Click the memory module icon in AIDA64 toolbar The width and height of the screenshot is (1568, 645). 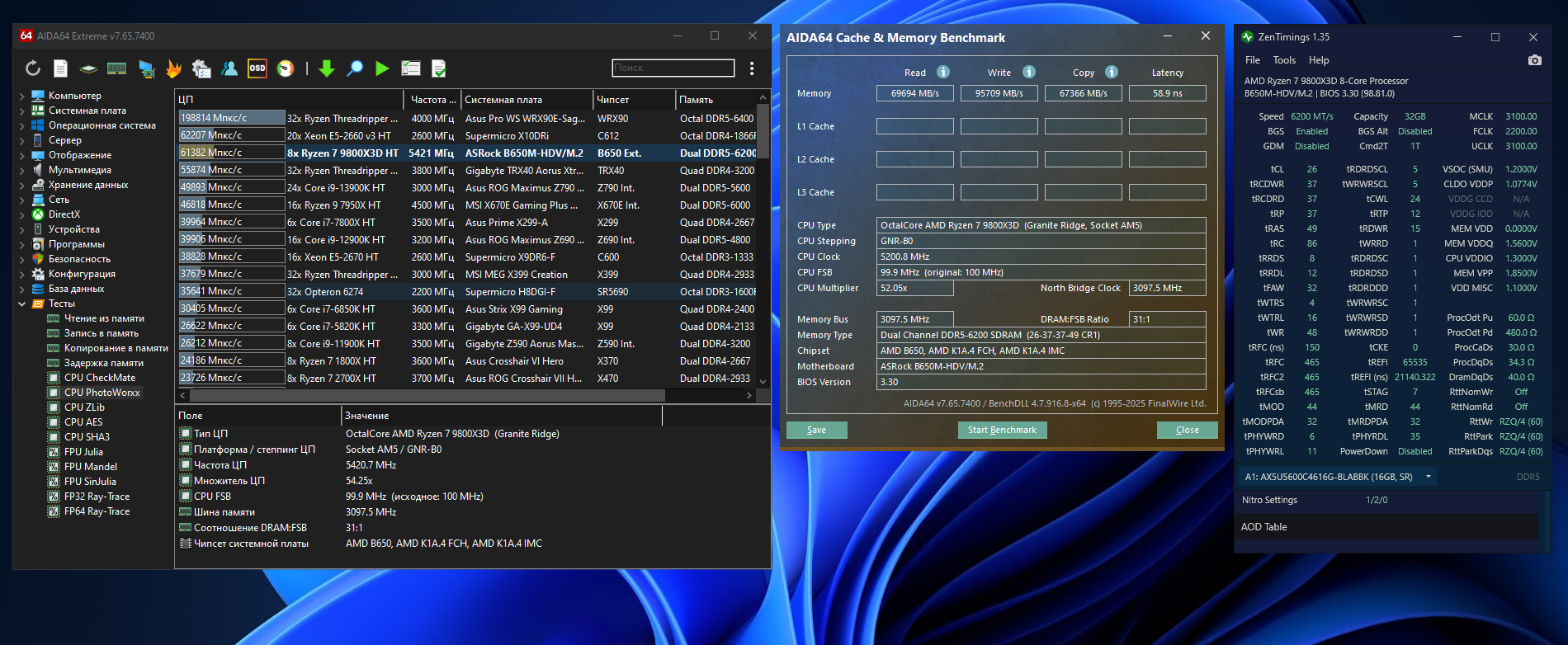pos(116,68)
